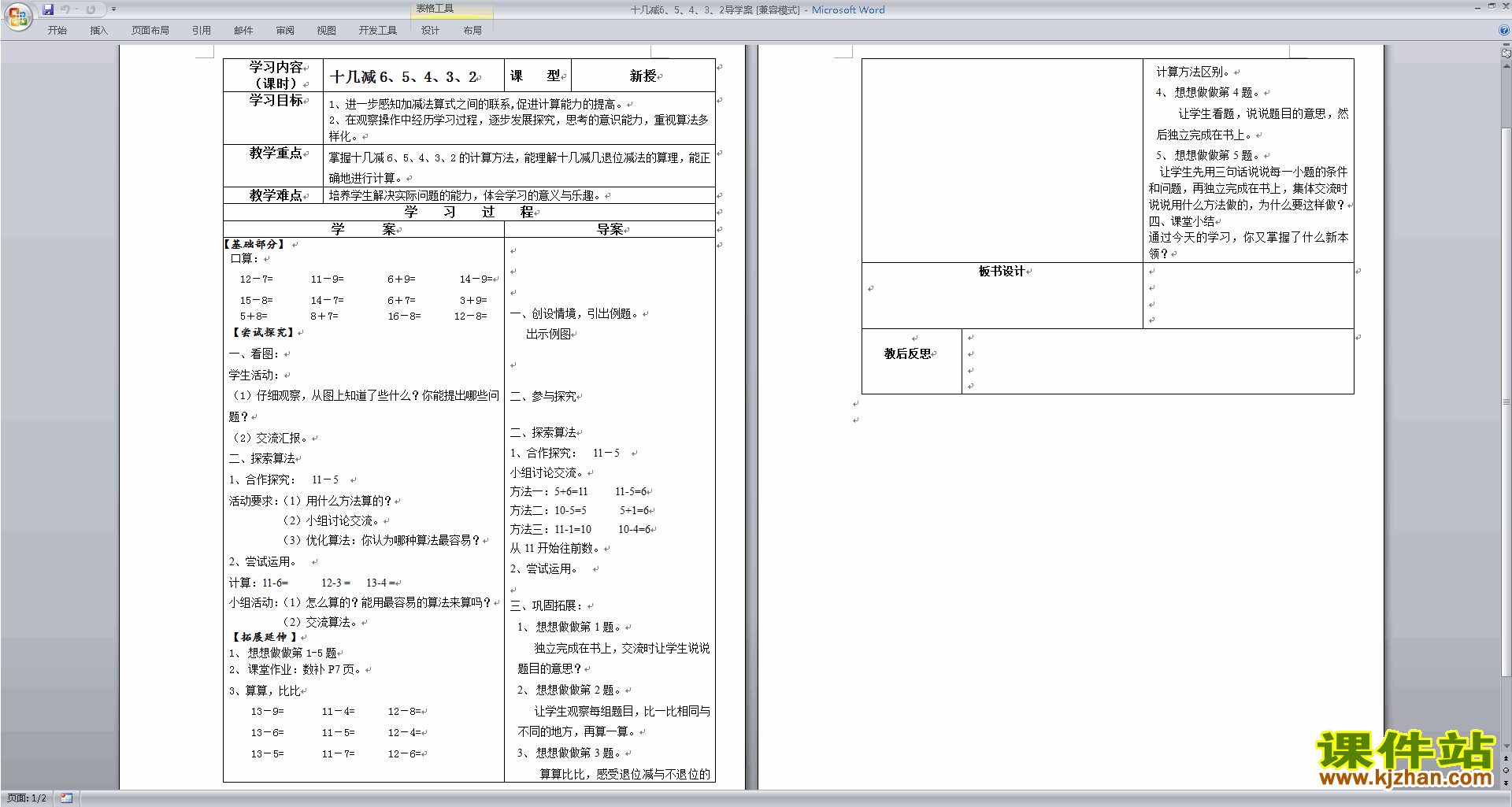The height and width of the screenshot is (807, 1512).
Task: Click the macro recording status bar icon
Action: click(67, 798)
